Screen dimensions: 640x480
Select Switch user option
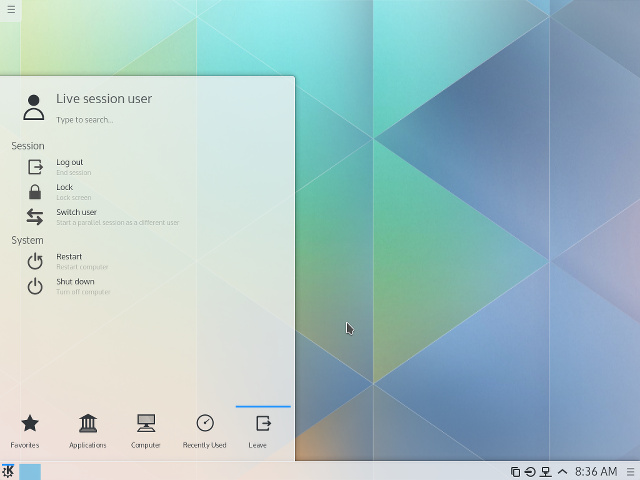point(76,216)
